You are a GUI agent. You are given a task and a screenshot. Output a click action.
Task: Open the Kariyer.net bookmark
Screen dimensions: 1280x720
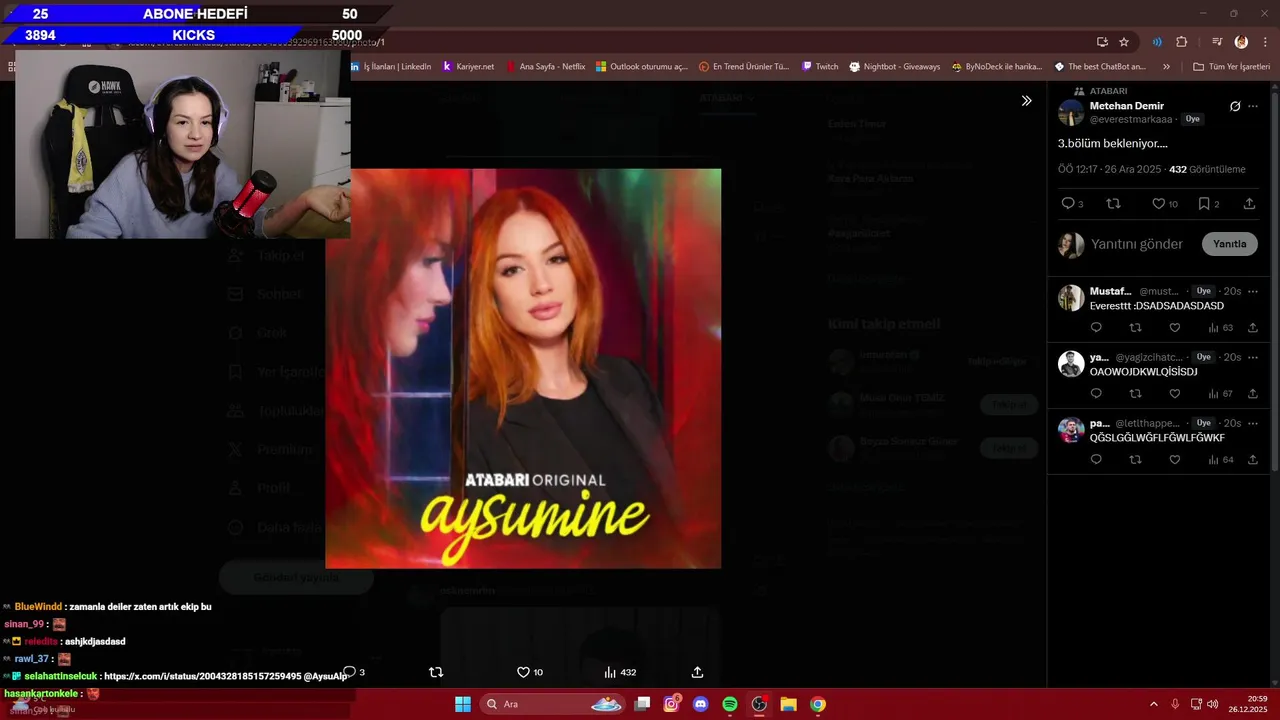(468, 67)
